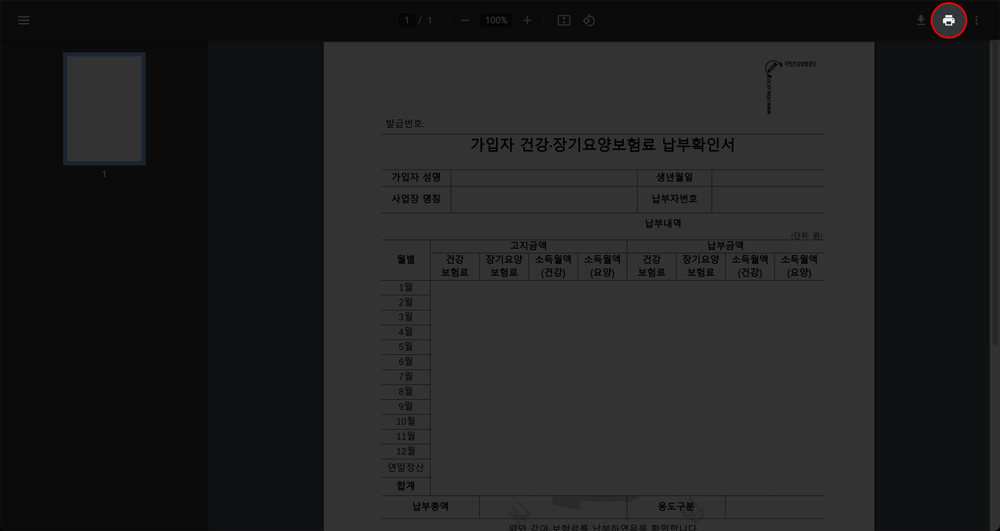This screenshot has width=1000, height=531.
Task: Click the 6월 row label
Action: 406,361
